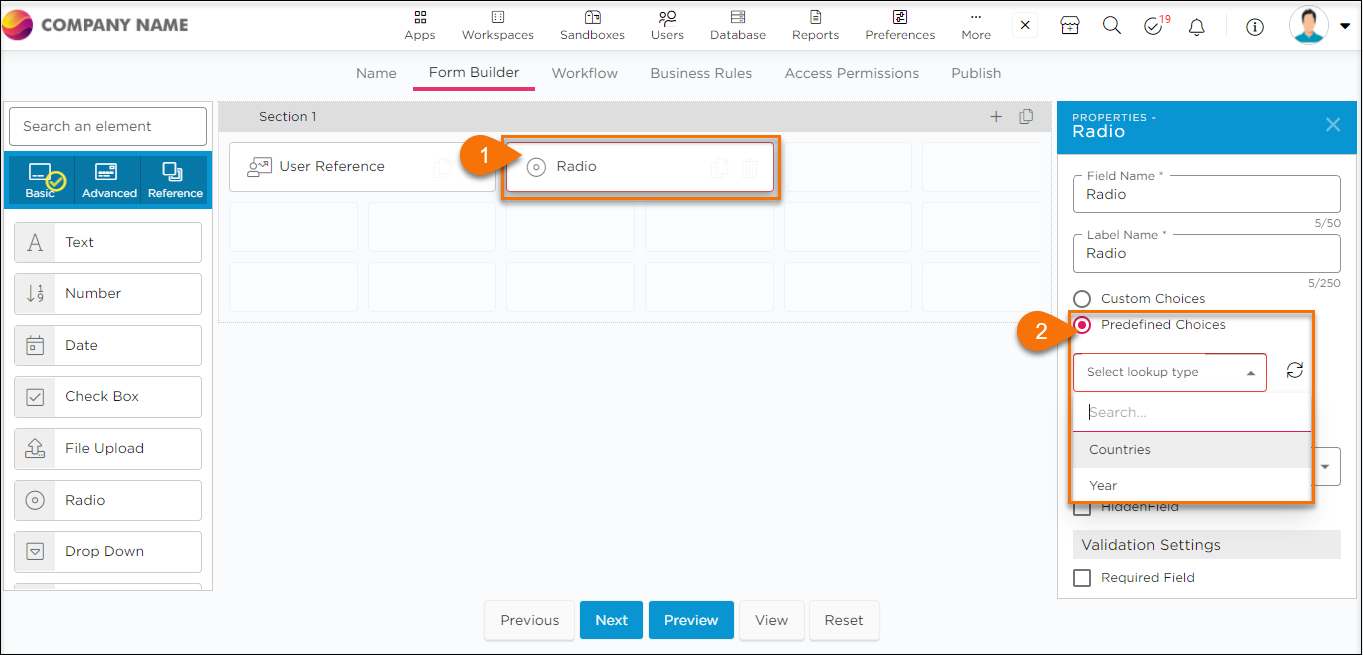
Task: Open Sandboxes in top navigation
Action: point(592,26)
